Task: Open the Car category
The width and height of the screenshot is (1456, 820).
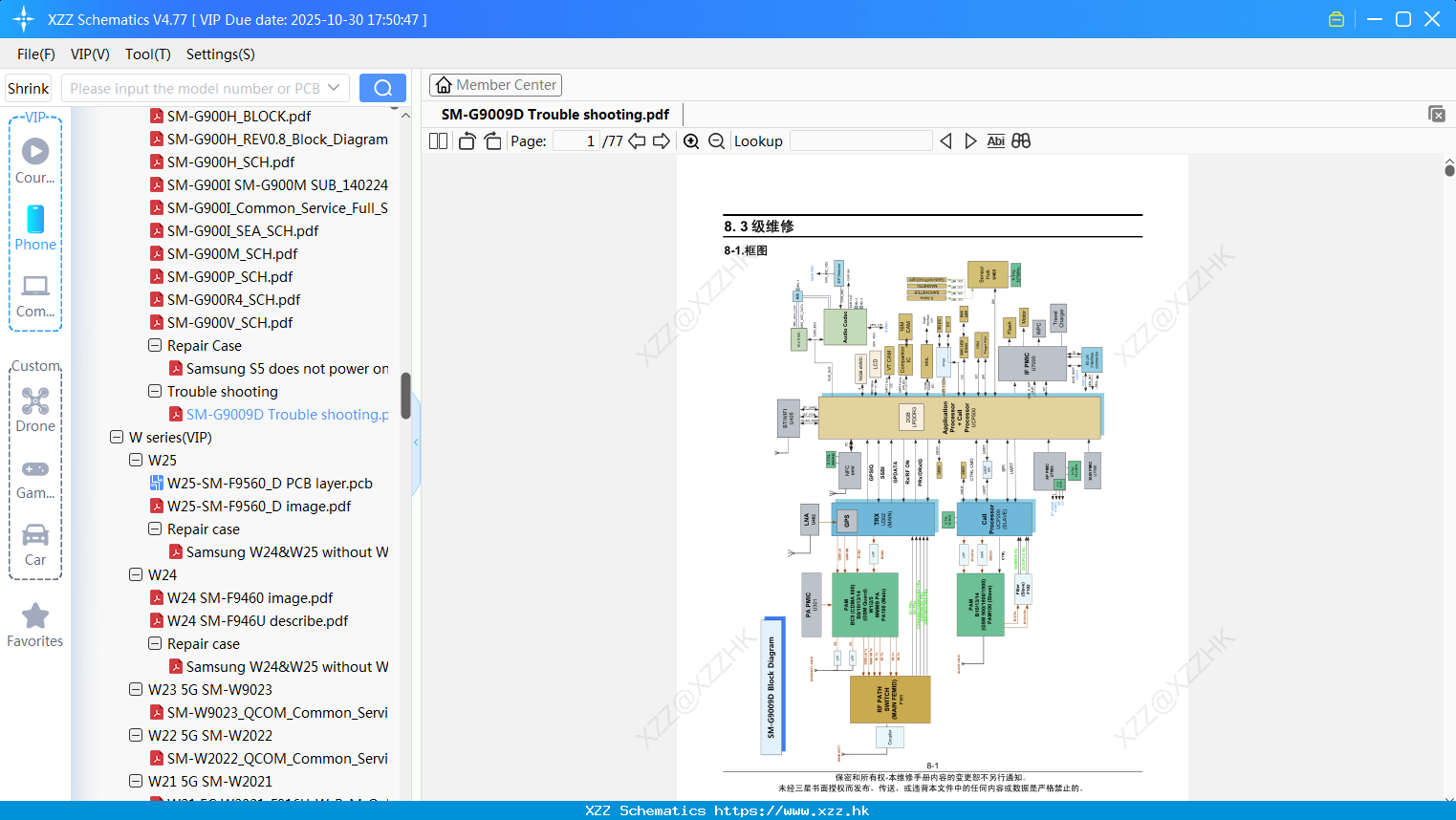Action: [x=35, y=545]
